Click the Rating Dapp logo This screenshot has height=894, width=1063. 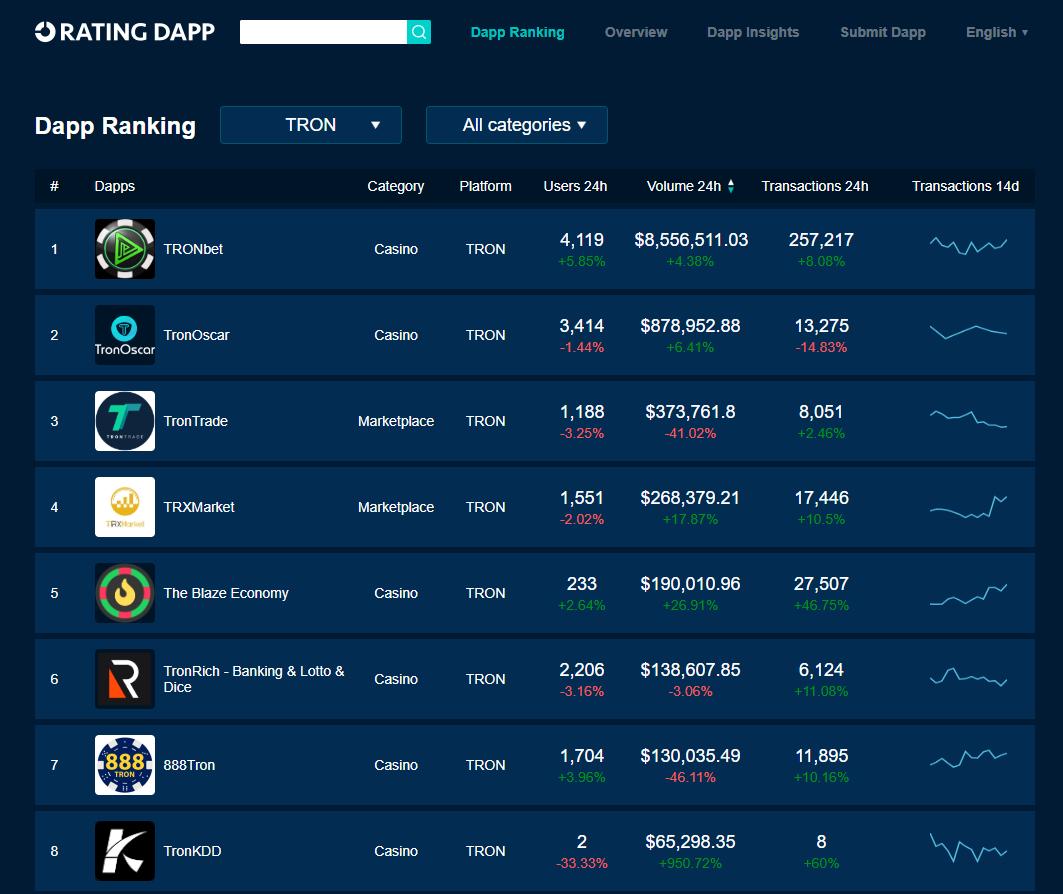(x=125, y=32)
